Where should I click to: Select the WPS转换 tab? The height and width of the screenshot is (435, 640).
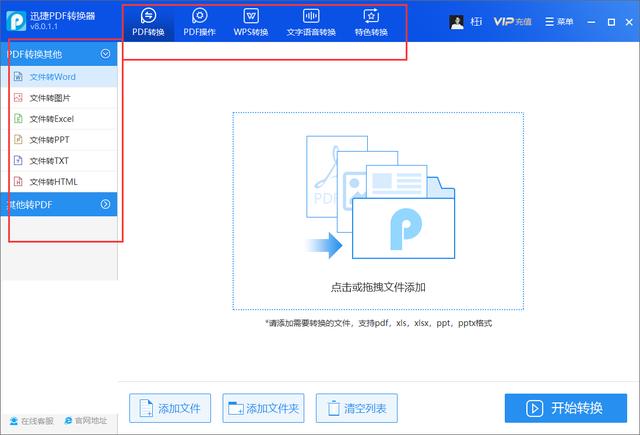[251, 22]
